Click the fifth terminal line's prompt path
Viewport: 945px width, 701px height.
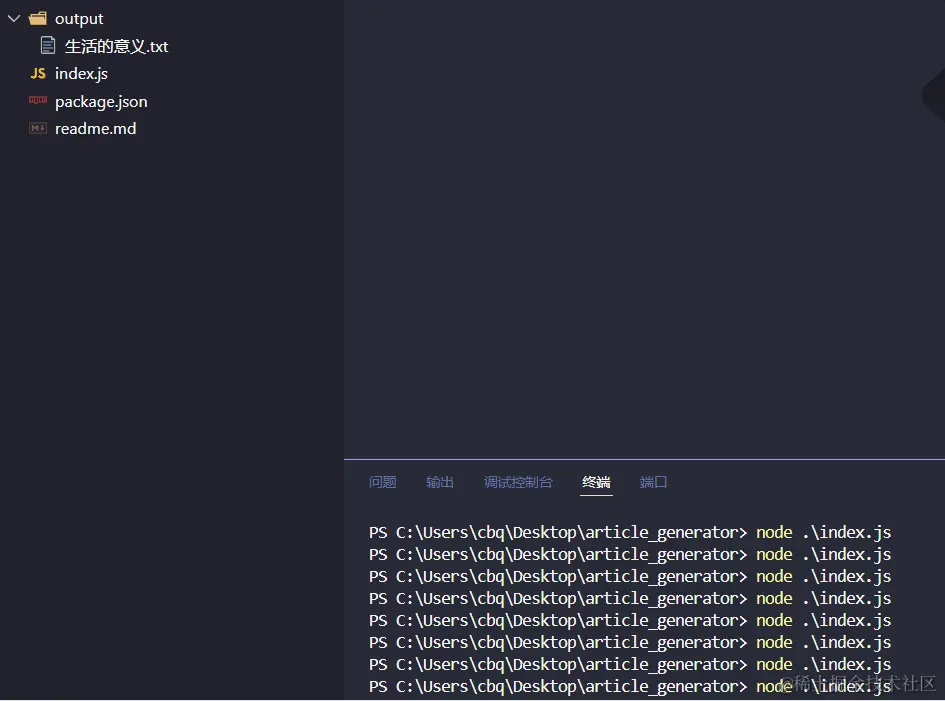pos(558,620)
